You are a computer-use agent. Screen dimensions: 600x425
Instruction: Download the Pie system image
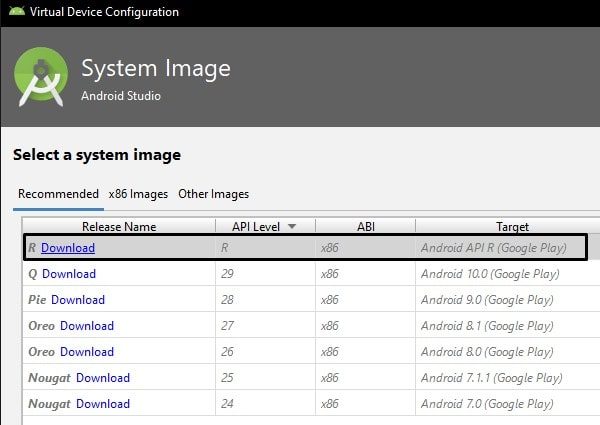point(78,300)
